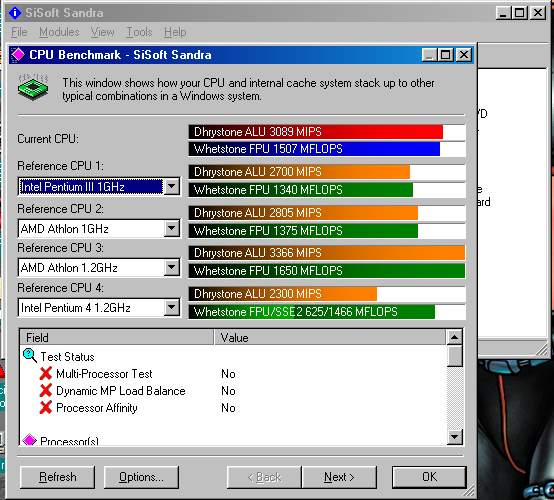The height and width of the screenshot is (500, 554).
Task: Maximize the CPU Benchmark dialog
Action: (446, 55)
